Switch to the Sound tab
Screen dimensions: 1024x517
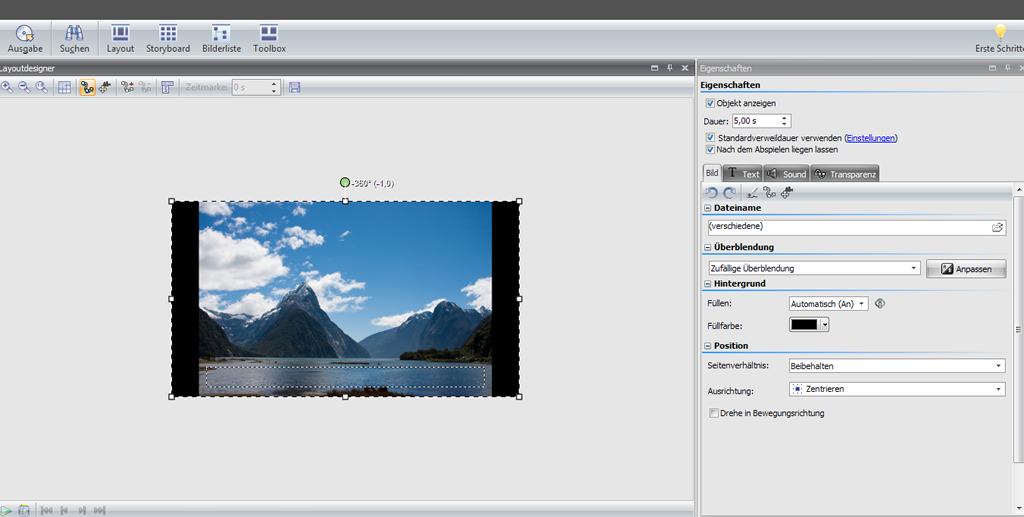click(x=786, y=174)
